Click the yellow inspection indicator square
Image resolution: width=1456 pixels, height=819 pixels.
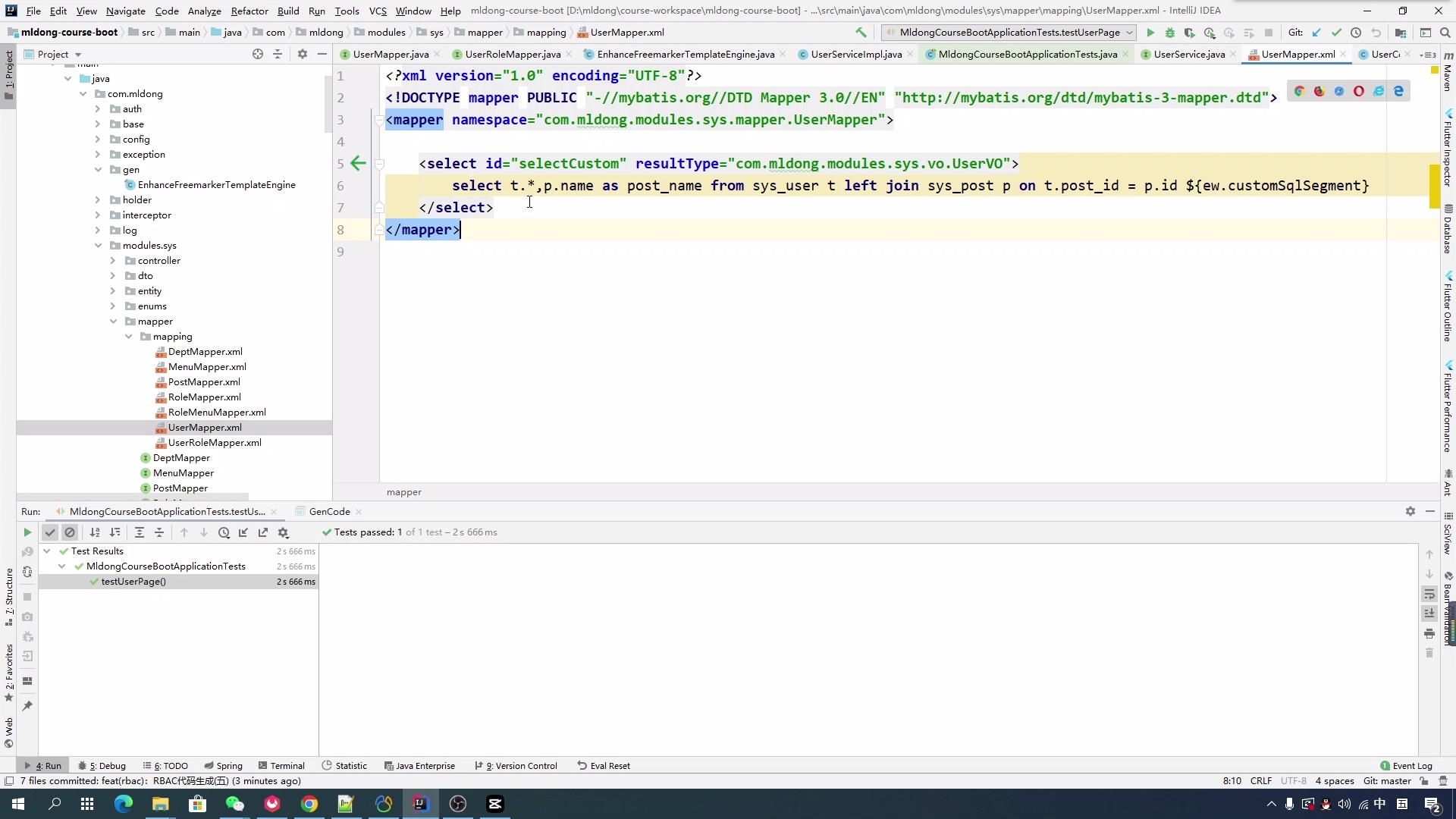(1434, 70)
